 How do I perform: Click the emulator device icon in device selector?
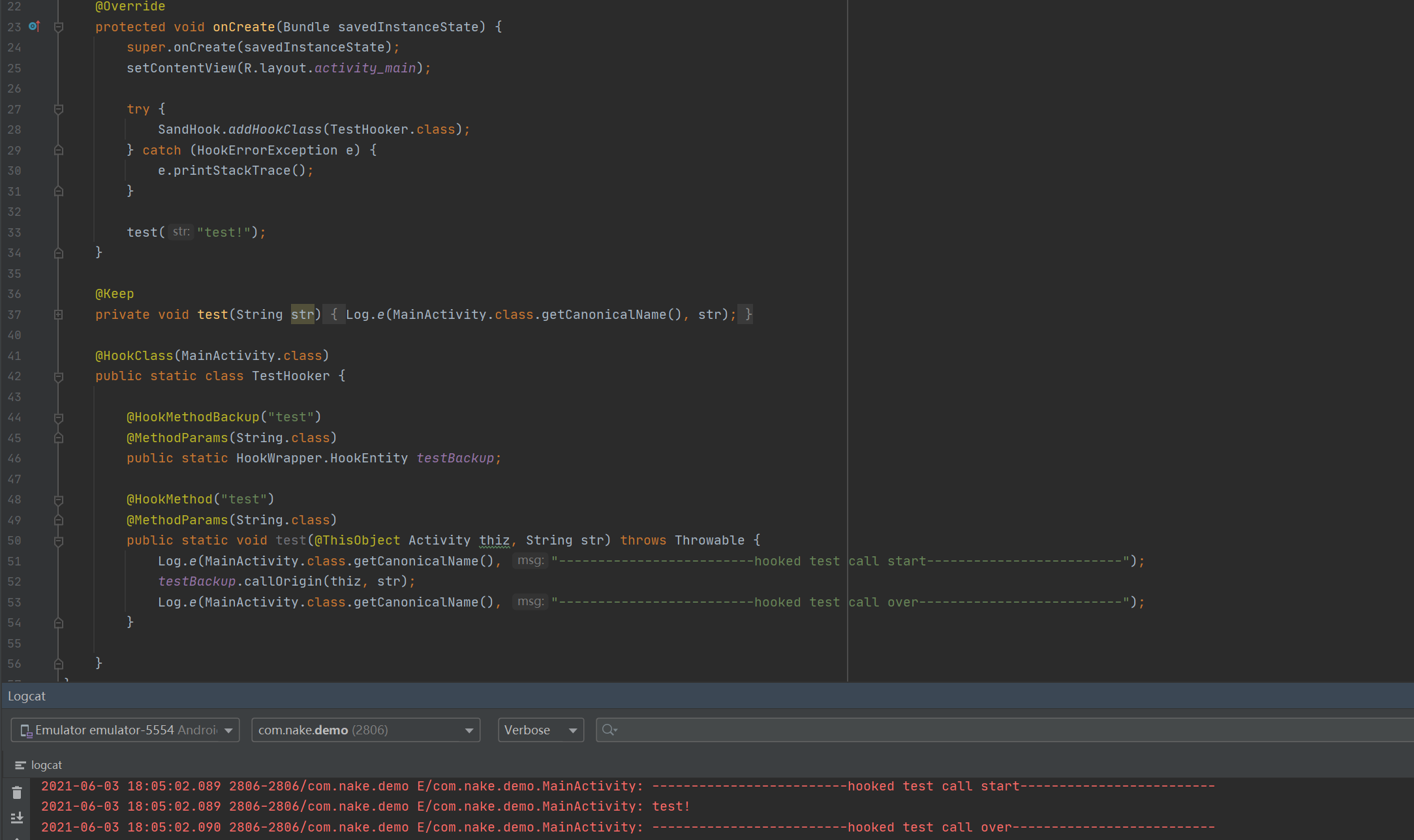click(x=26, y=730)
